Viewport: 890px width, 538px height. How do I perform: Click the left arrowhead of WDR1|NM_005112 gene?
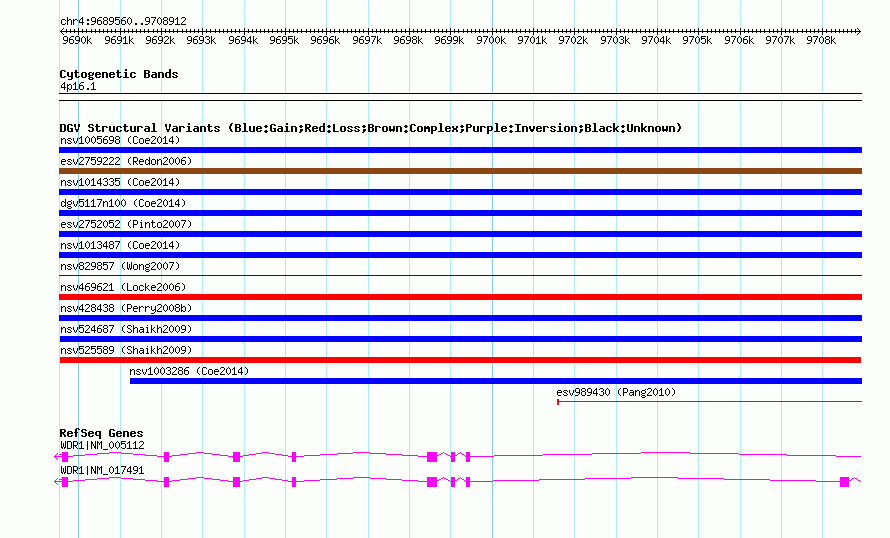pyautogui.click(x=57, y=457)
